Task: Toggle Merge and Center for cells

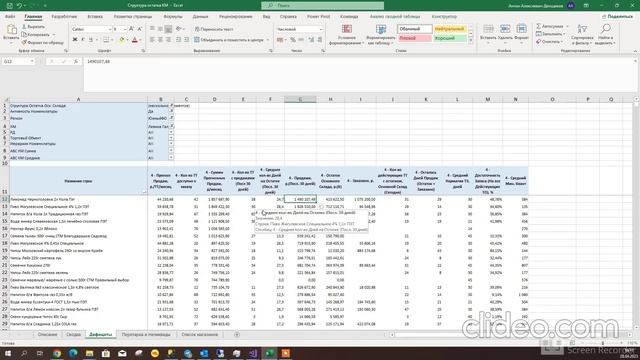Action: tap(229, 40)
